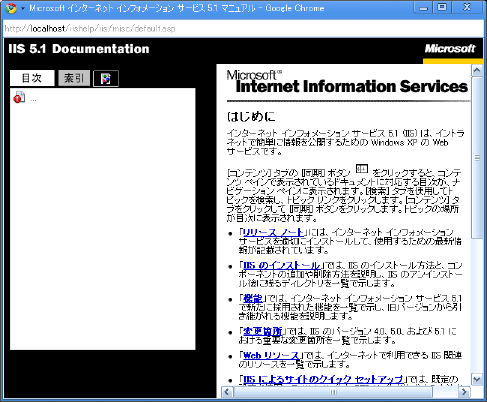Click the IIS 5.1 Documentation title
487x402 pixels.
point(79,49)
